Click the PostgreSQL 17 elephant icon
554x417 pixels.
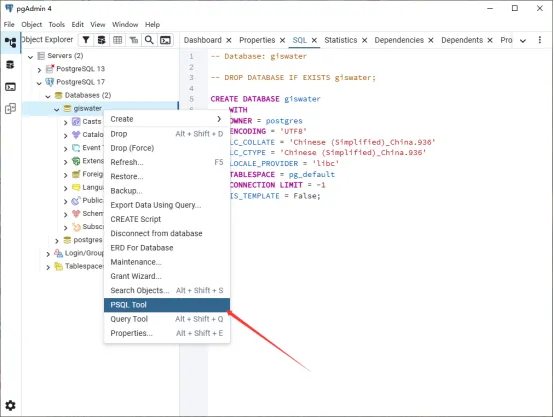[x=49, y=82]
